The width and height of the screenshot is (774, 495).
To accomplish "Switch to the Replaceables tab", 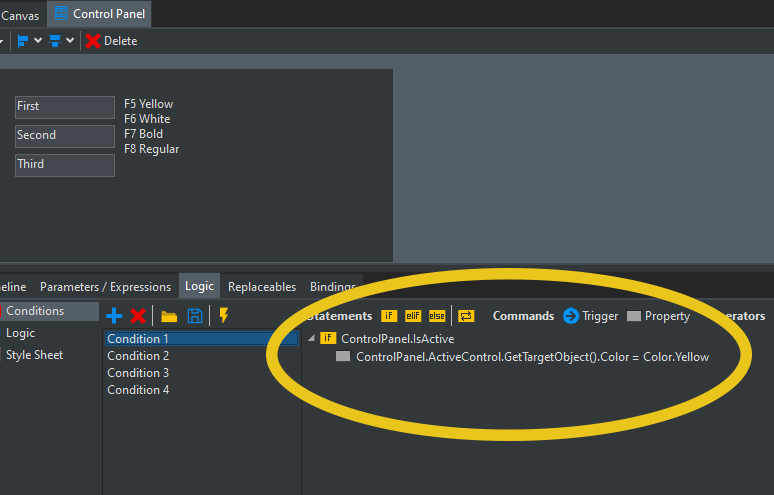I will point(262,287).
